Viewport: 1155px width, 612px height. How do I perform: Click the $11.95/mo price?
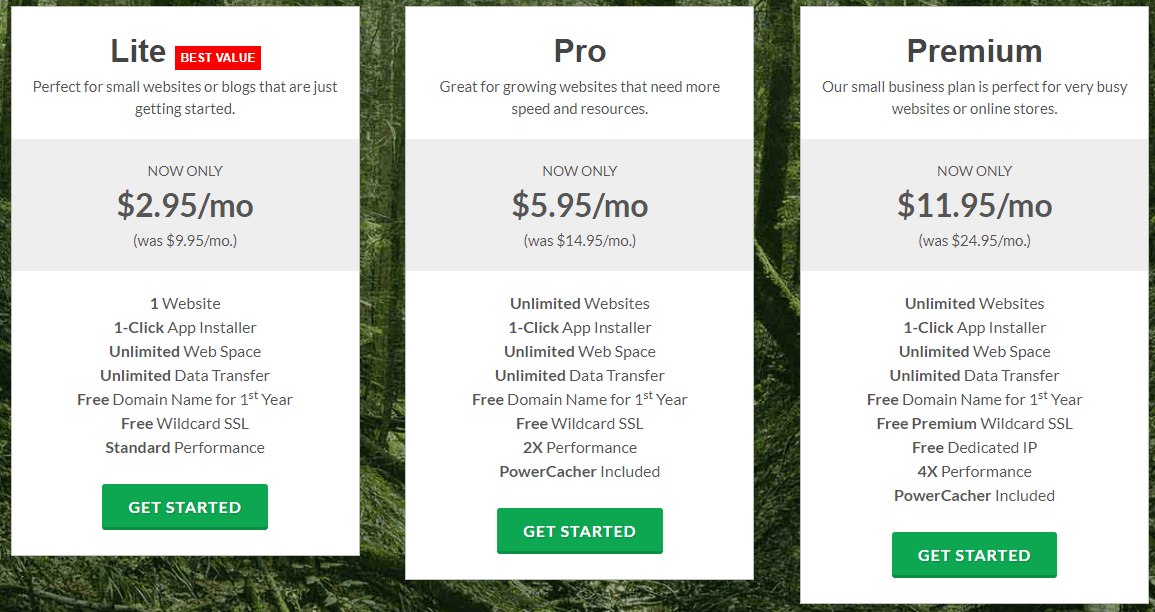pos(974,205)
